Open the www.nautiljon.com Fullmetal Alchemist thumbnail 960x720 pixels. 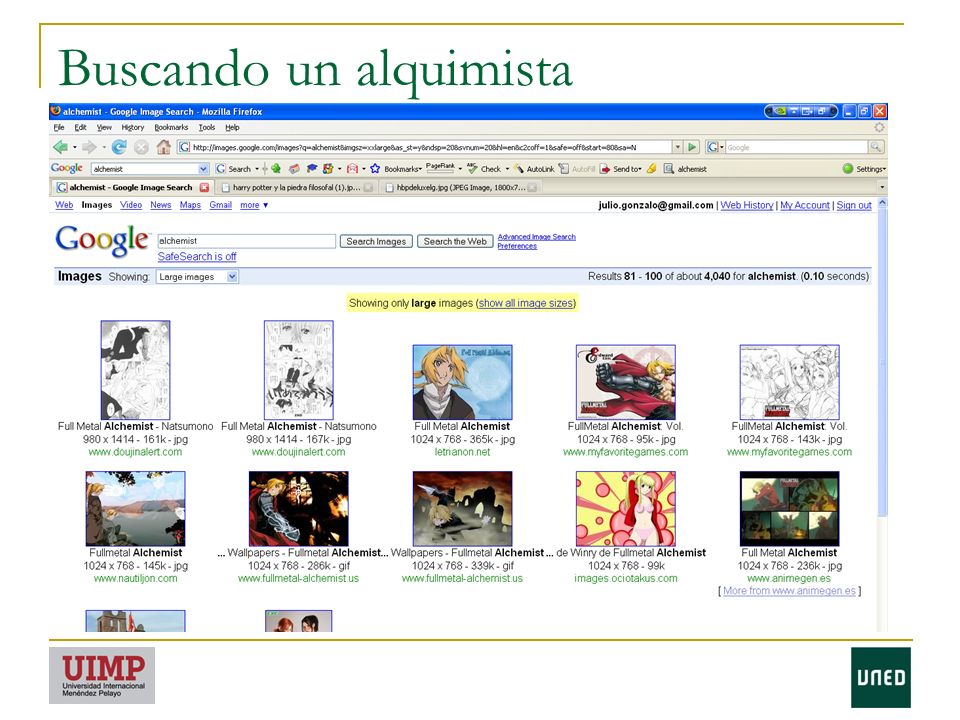tap(135, 508)
